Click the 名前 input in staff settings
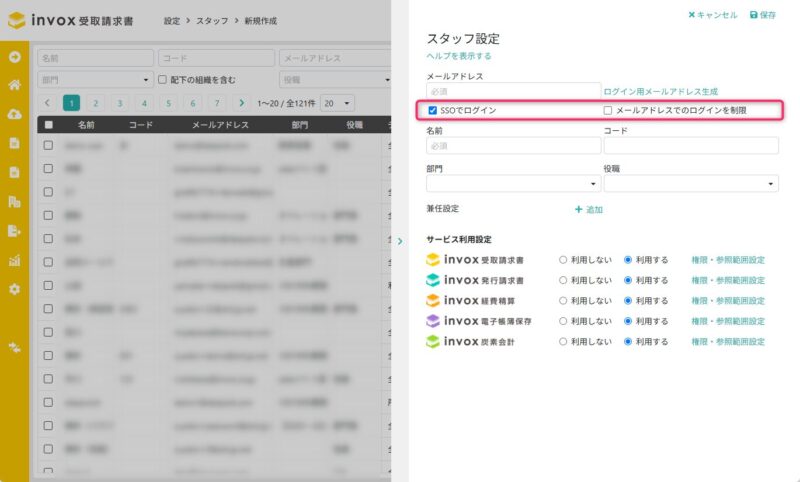800x482 pixels. tap(513, 145)
